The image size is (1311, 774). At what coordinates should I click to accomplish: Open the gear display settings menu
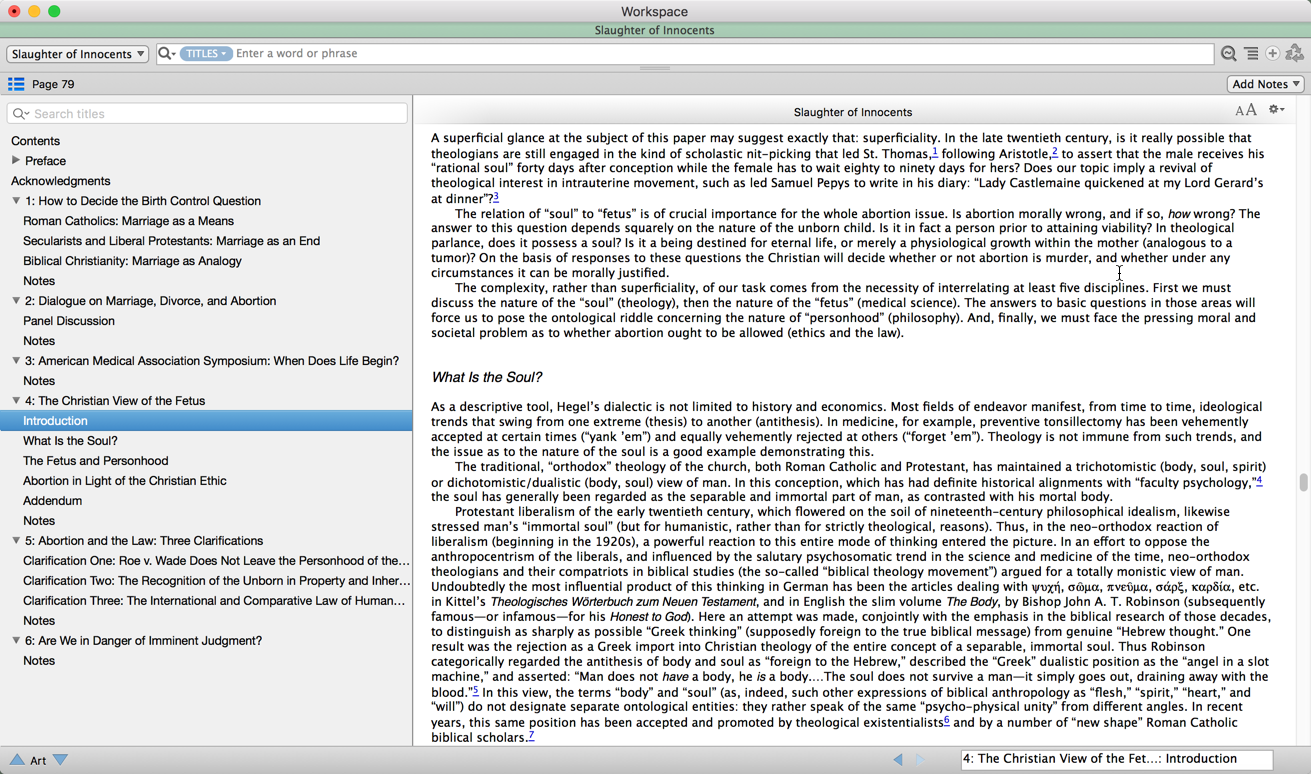pyautogui.click(x=1276, y=110)
